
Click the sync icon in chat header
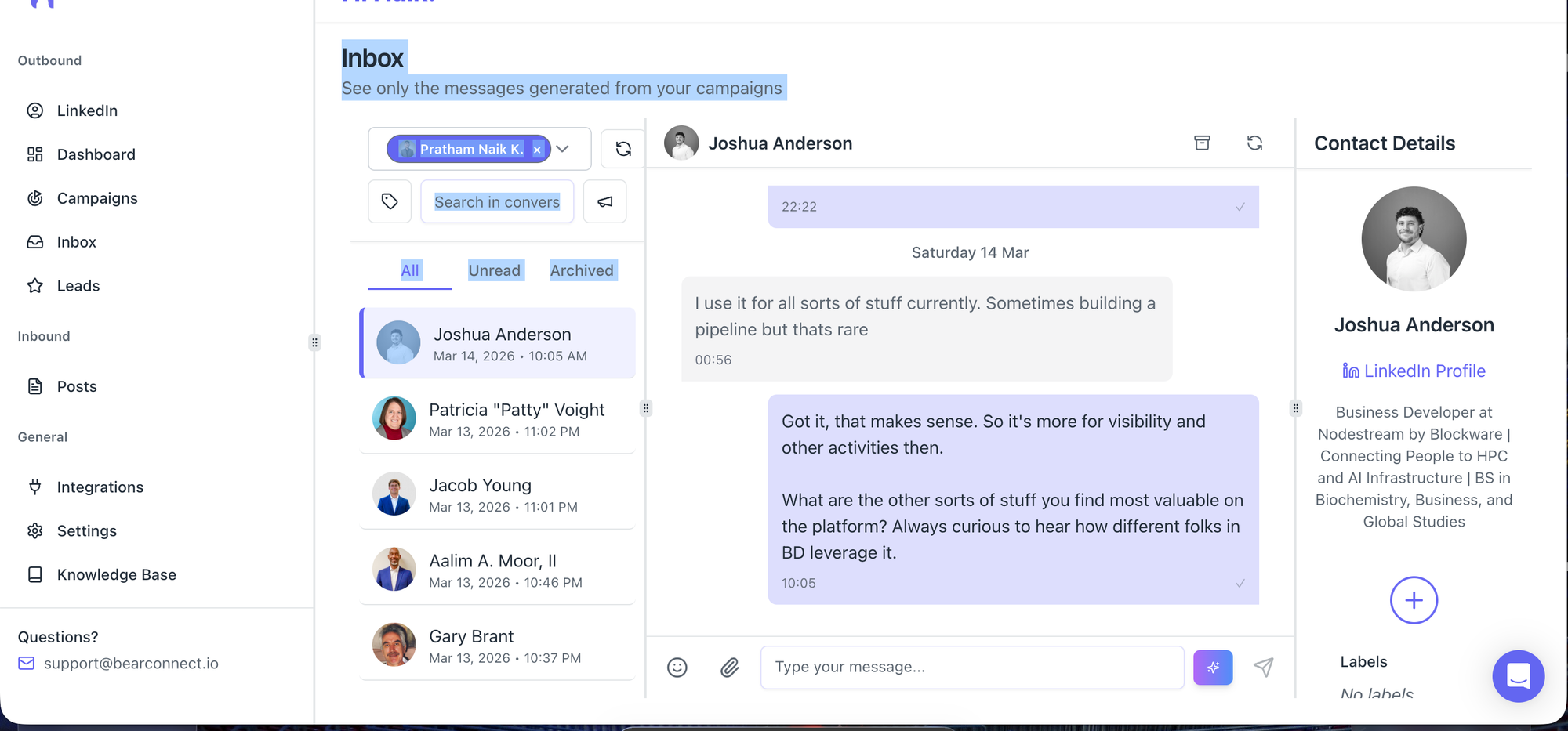coord(1254,143)
